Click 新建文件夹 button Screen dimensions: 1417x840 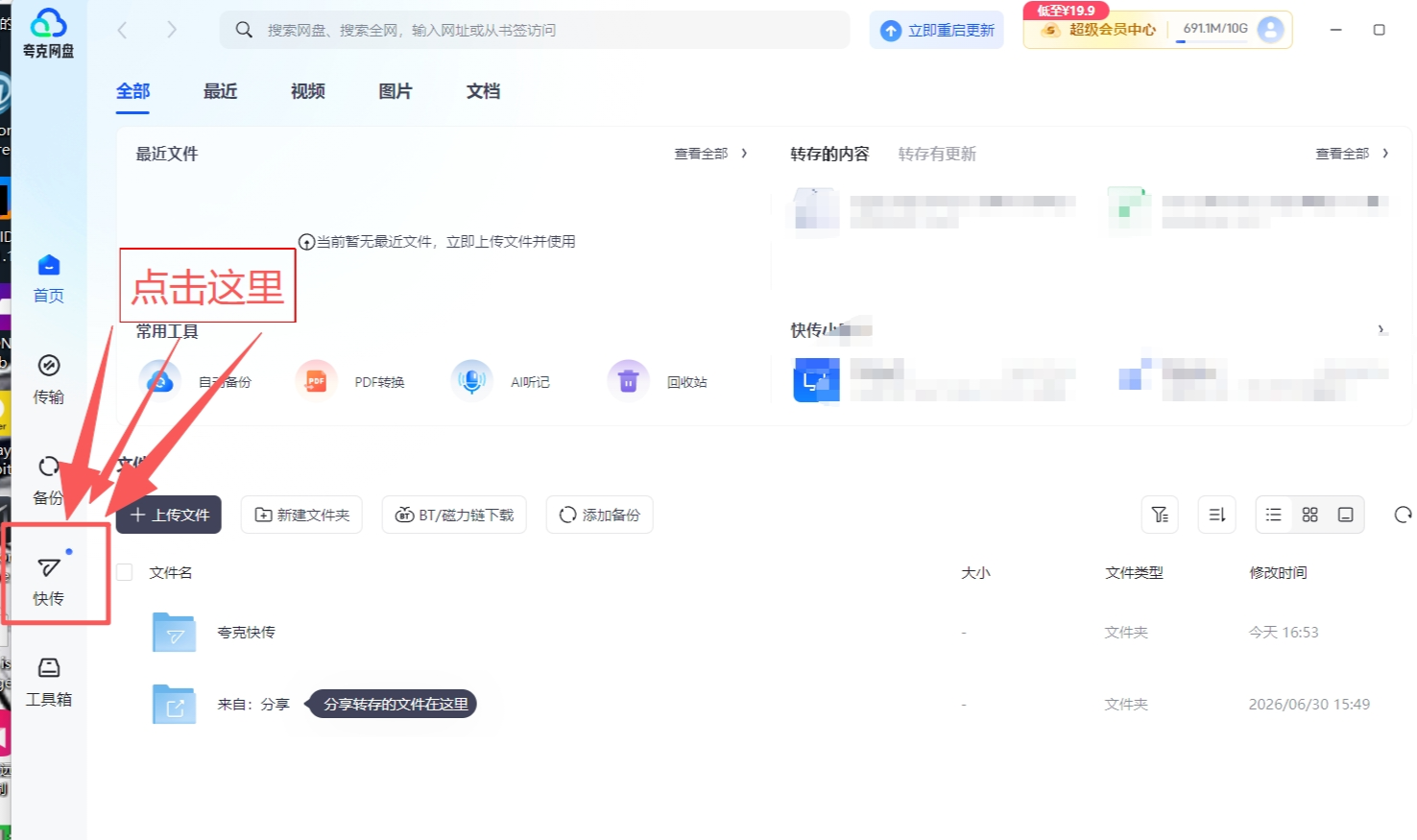click(301, 515)
